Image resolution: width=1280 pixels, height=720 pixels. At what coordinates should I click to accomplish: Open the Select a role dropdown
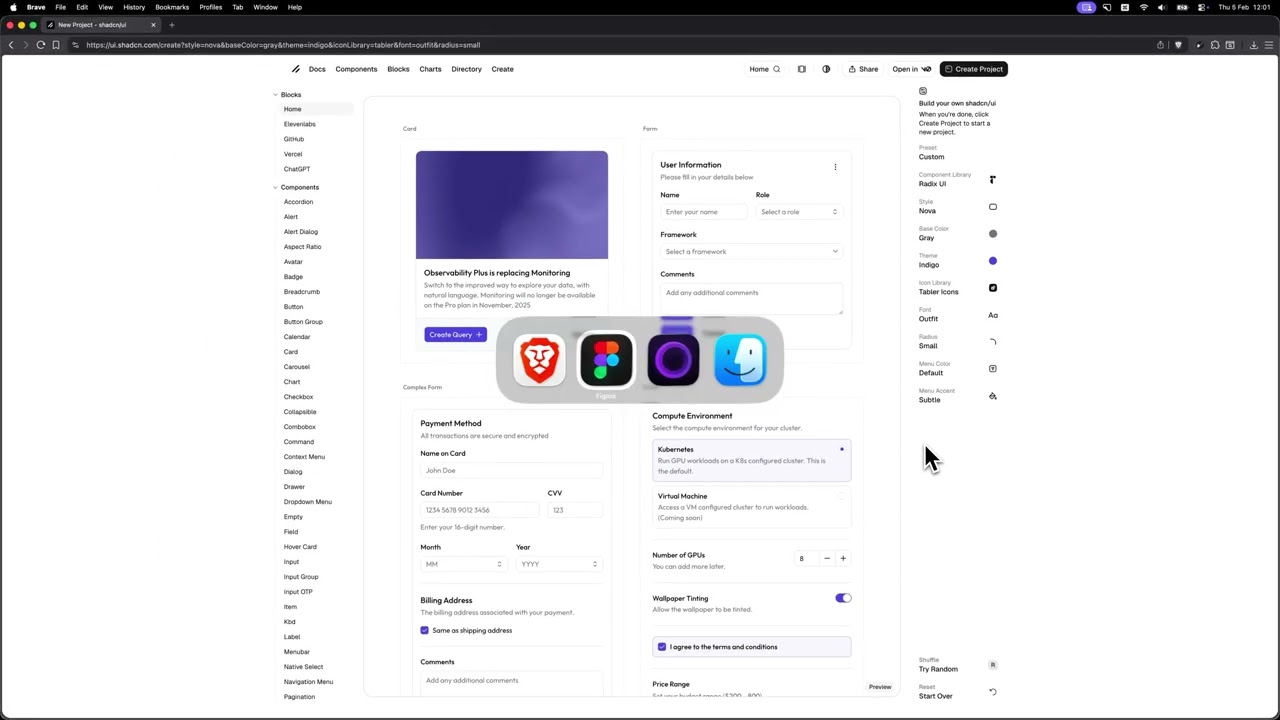click(x=798, y=212)
